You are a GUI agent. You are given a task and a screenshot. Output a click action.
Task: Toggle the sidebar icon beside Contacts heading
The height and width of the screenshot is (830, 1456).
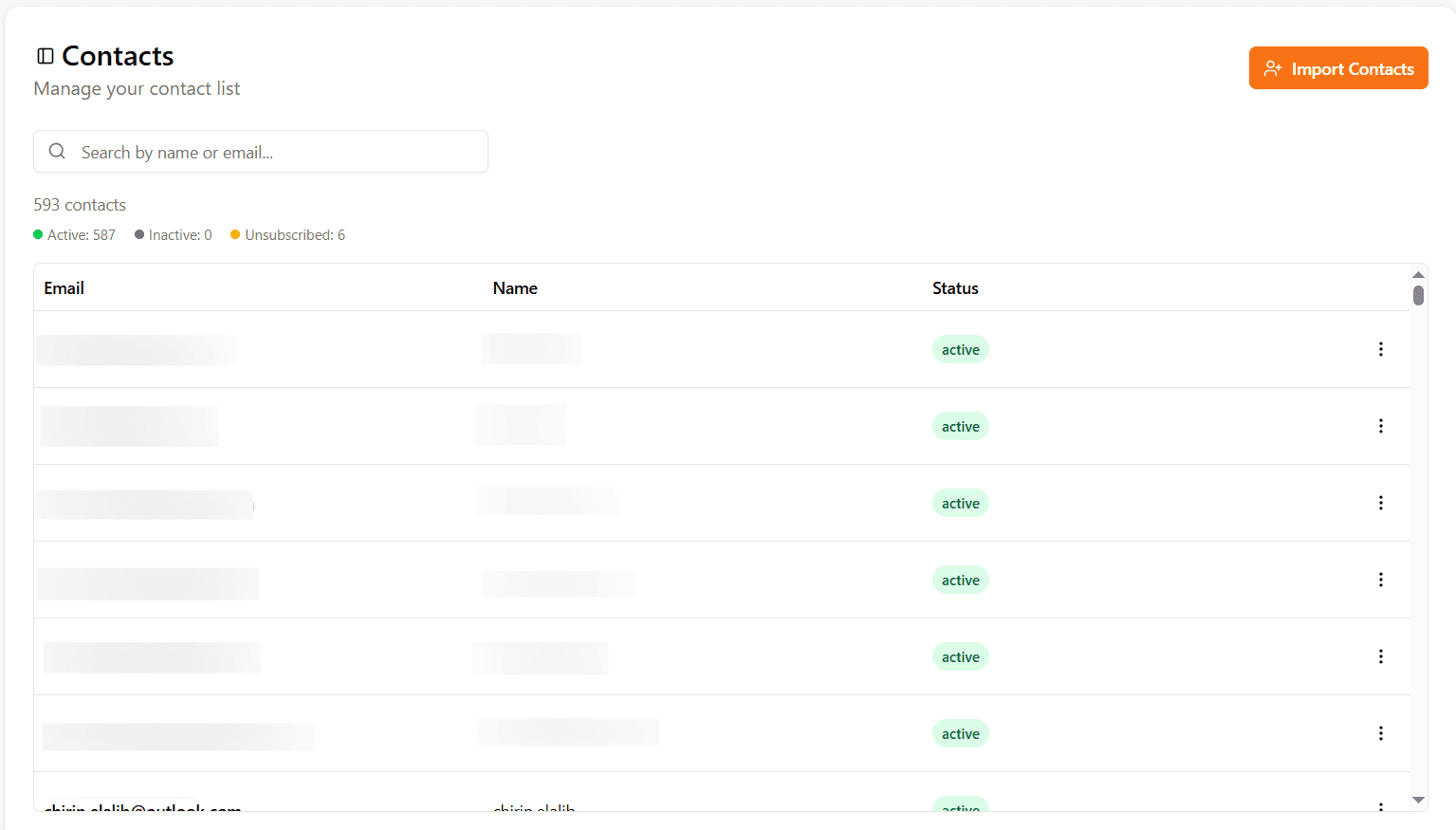(x=45, y=56)
